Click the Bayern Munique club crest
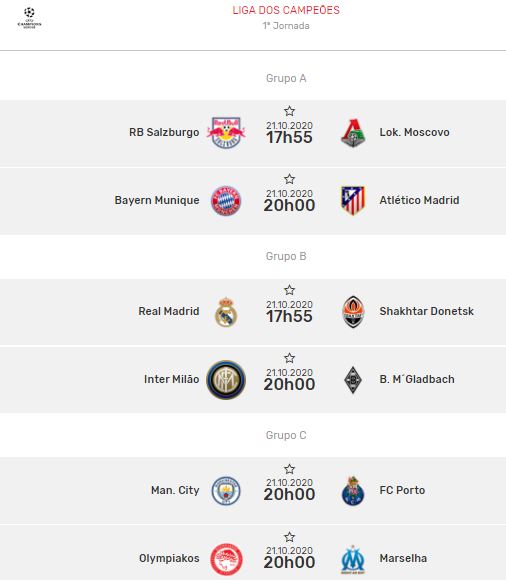506x580 pixels. point(226,200)
